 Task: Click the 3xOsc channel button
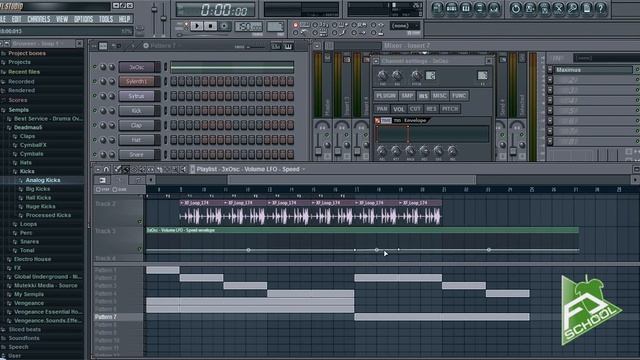(137, 67)
